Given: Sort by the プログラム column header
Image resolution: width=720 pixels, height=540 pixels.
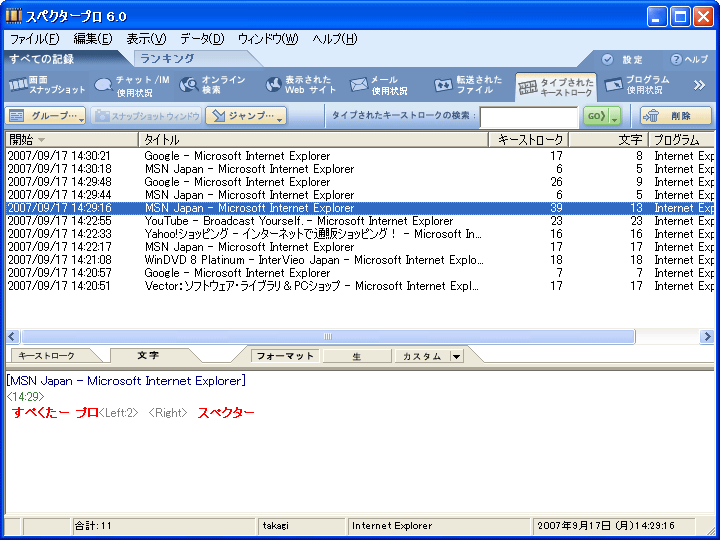Looking at the screenshot, I should tap(681, 140).
